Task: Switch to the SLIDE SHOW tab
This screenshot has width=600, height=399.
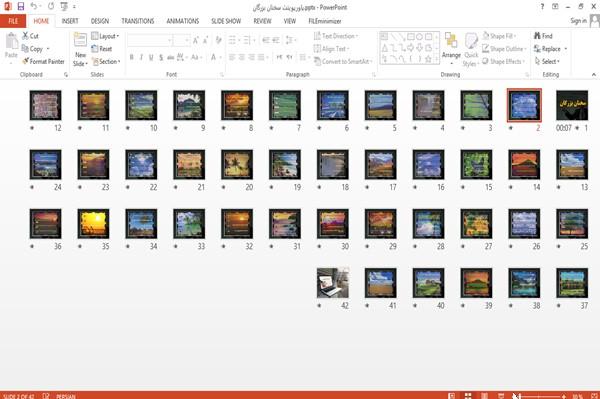Action: (x=226, y=21)
